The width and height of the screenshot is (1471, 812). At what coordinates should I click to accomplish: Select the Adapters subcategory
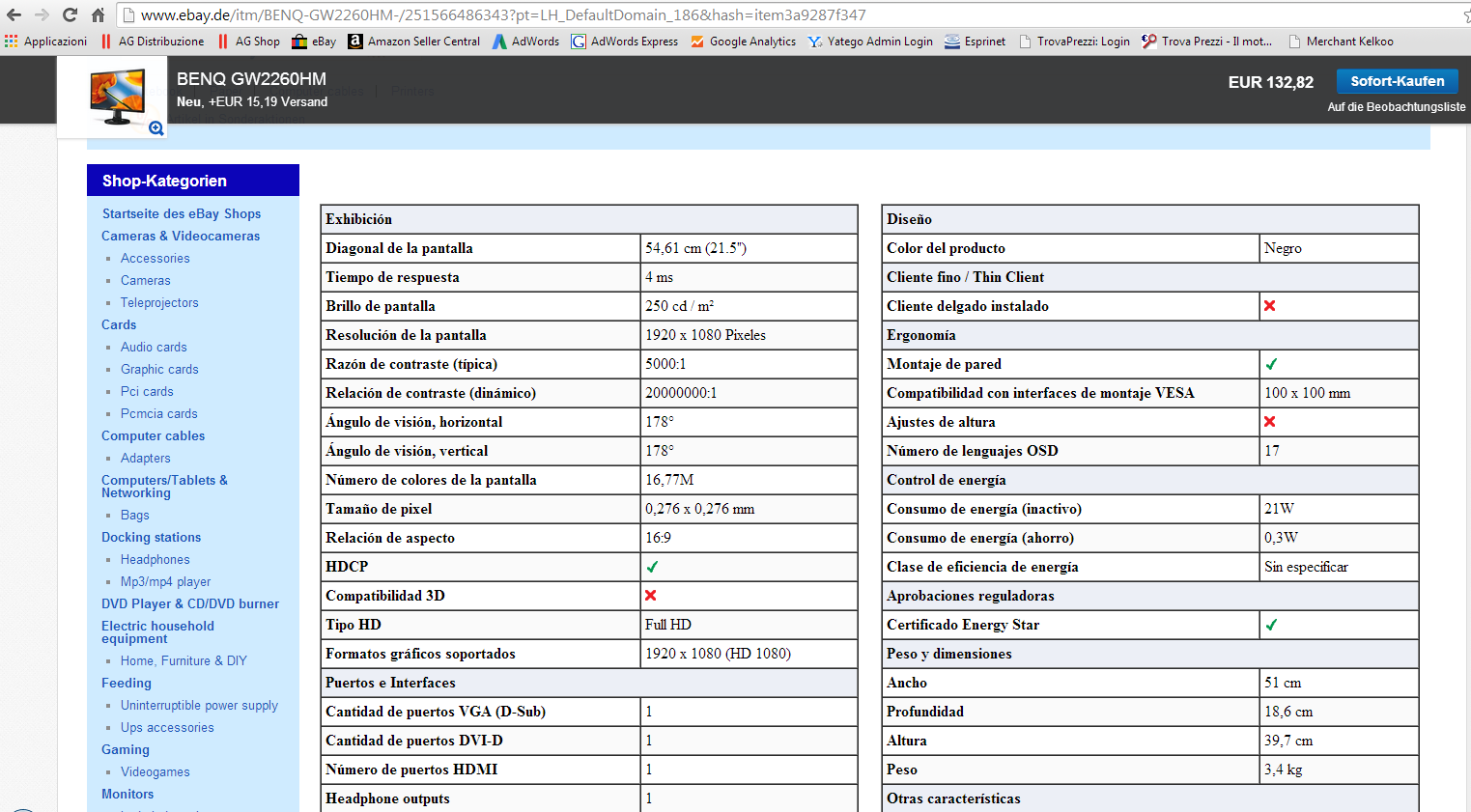pyautogui.click(x=145, y=458)
